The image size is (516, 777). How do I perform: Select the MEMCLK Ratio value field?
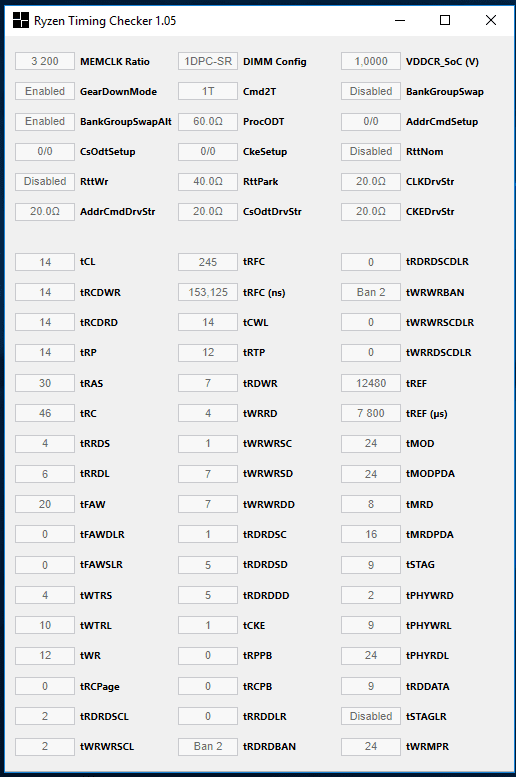[x=45, y=61]
